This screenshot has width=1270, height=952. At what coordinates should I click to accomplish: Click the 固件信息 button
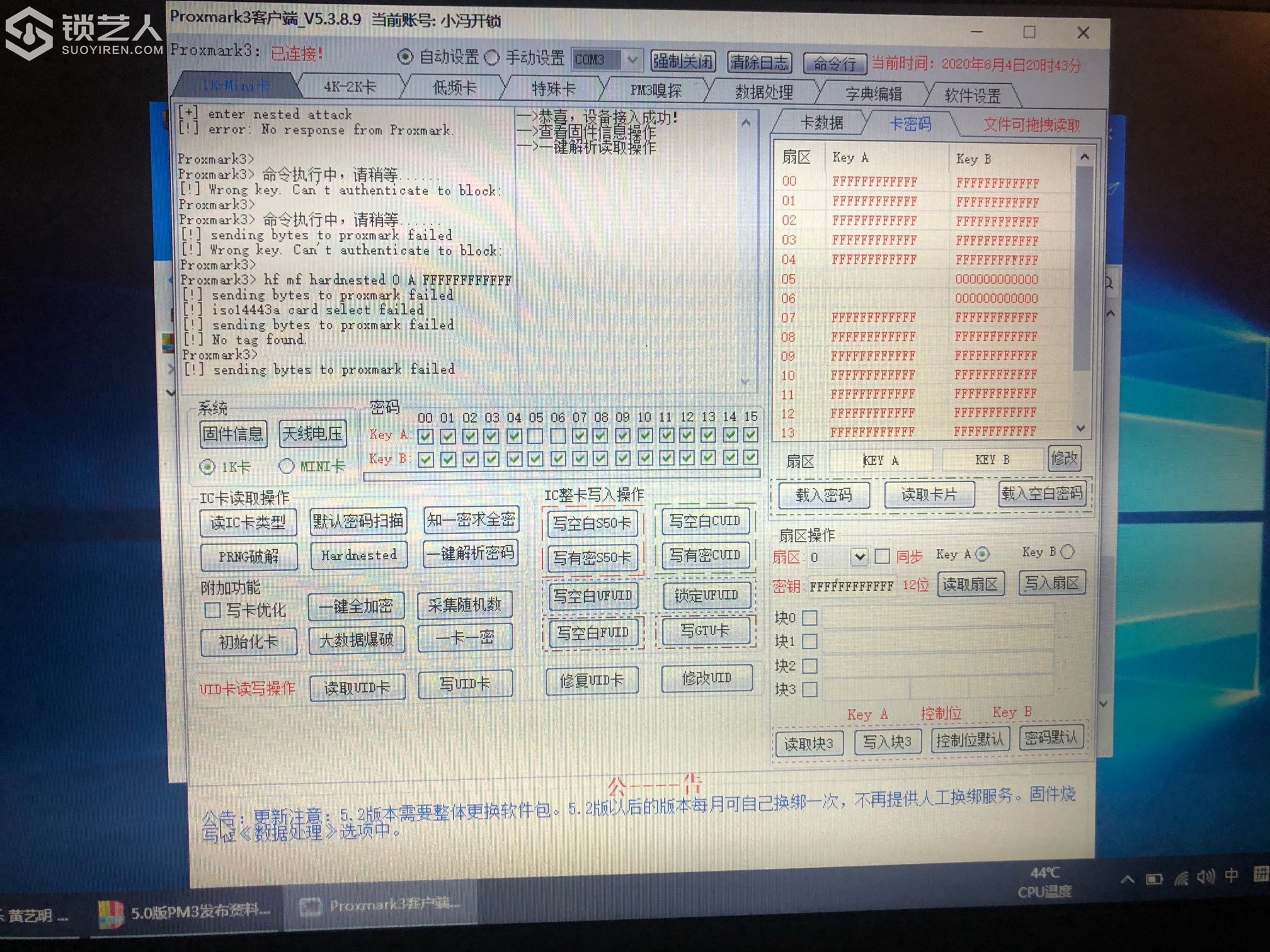(232, 434)
